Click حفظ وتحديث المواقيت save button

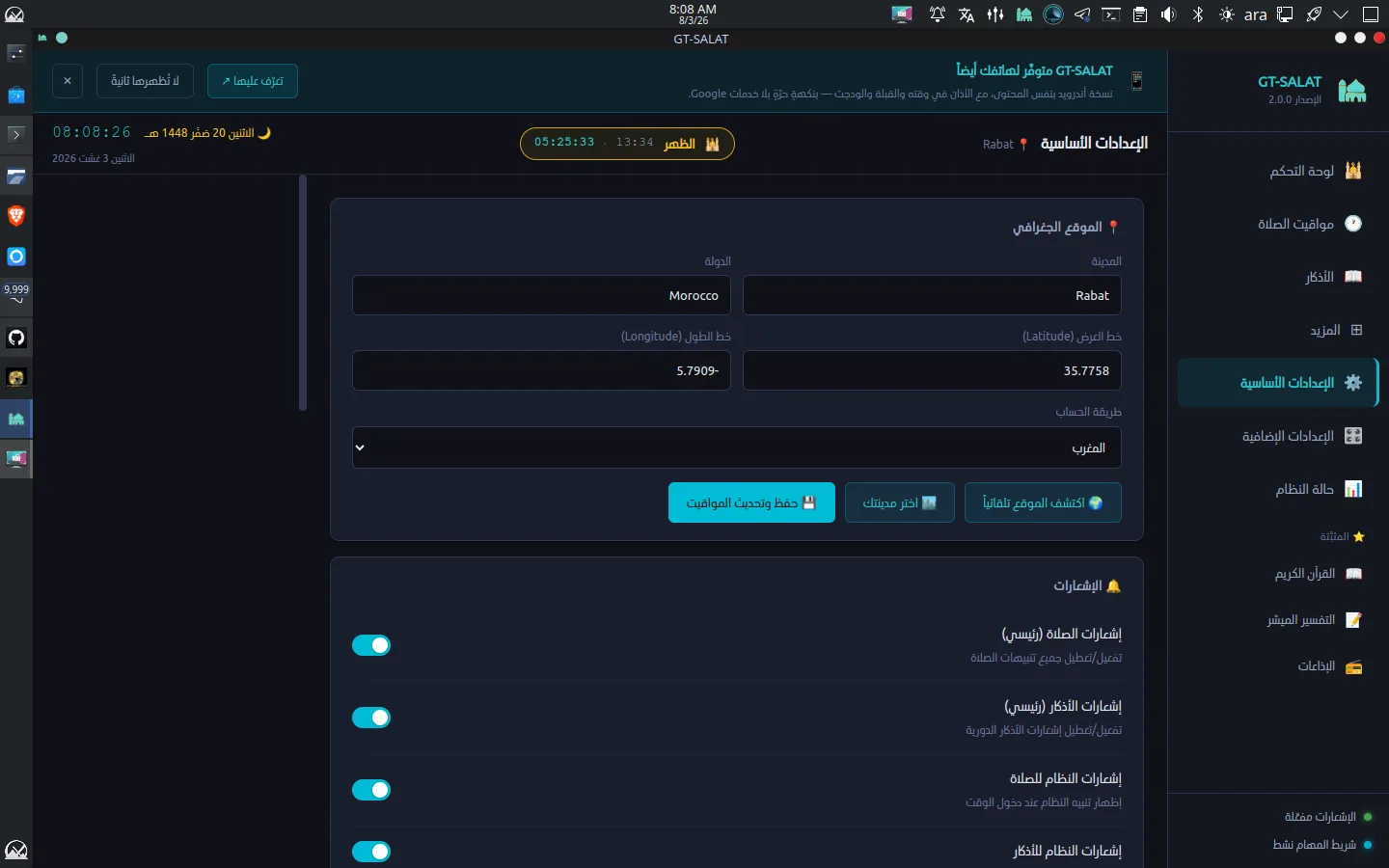click(x=751, y=502)
